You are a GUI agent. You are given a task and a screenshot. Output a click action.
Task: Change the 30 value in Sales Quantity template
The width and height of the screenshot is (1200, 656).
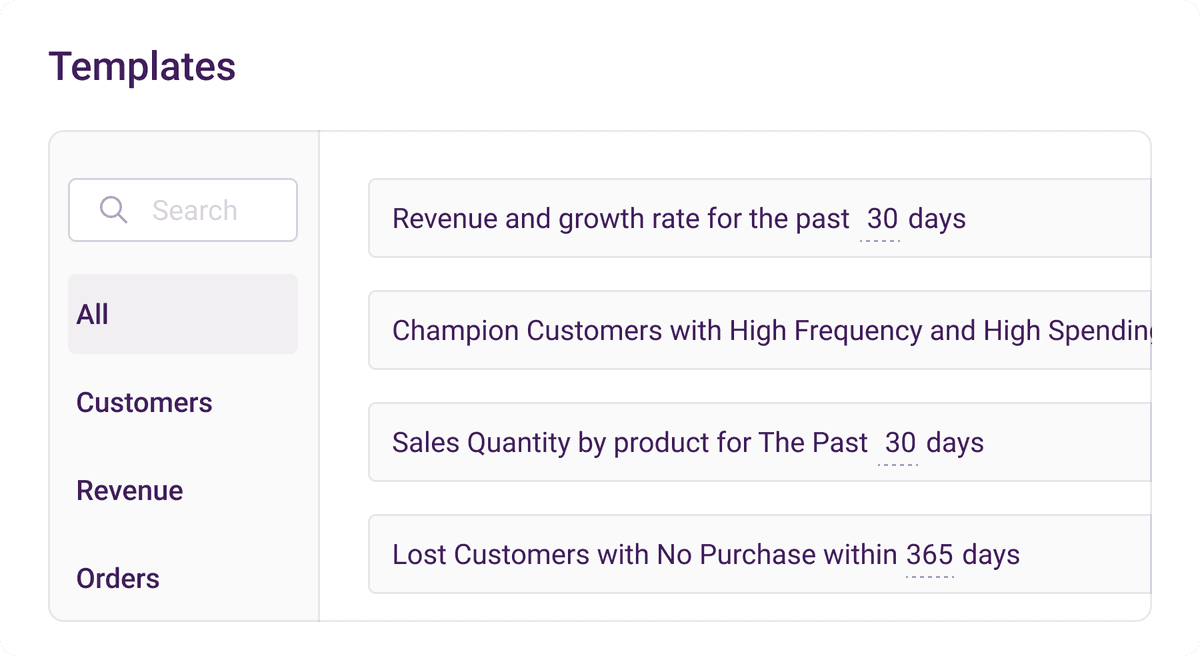click(x=900, y=443)
